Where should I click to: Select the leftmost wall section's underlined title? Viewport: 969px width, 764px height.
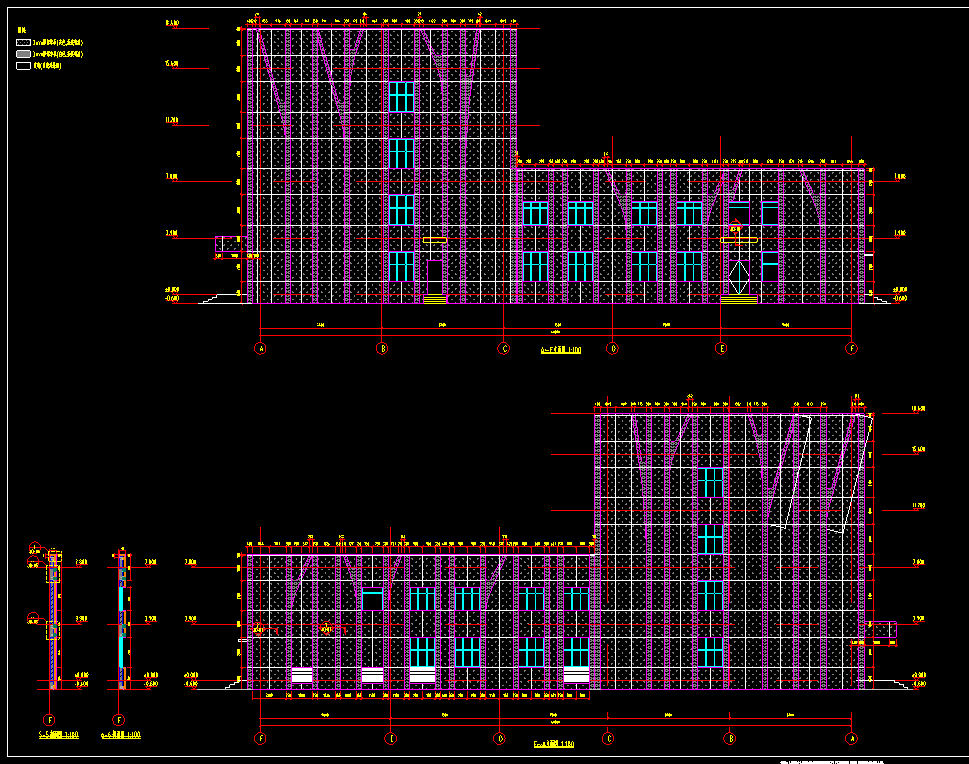(59, 735)
